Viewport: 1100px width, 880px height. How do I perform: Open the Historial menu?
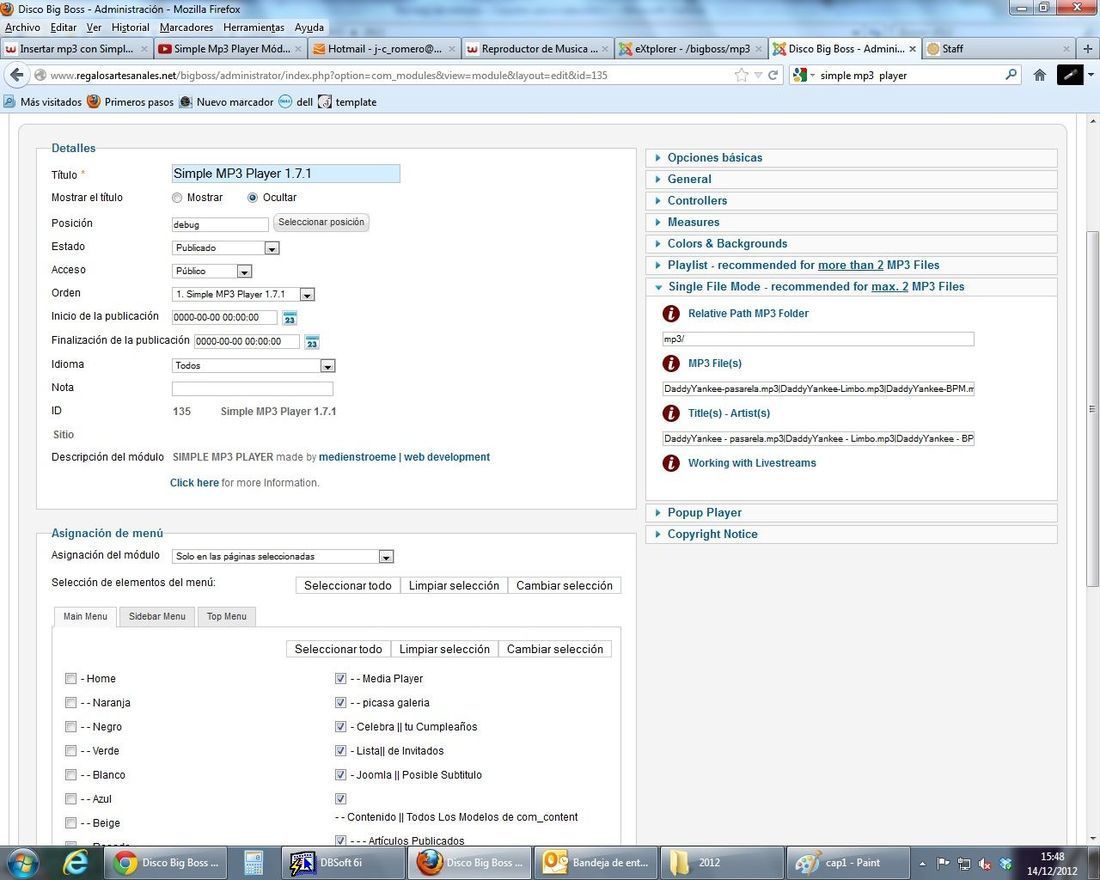tap(130, 27)
